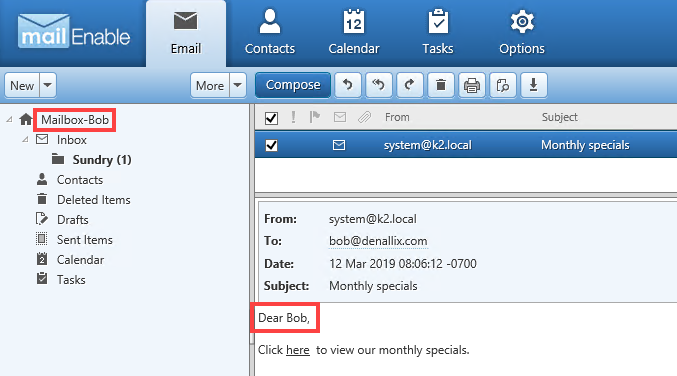Open the Deleted Items folder
This screenshot has width=677, height=376.
coord(94,200)
